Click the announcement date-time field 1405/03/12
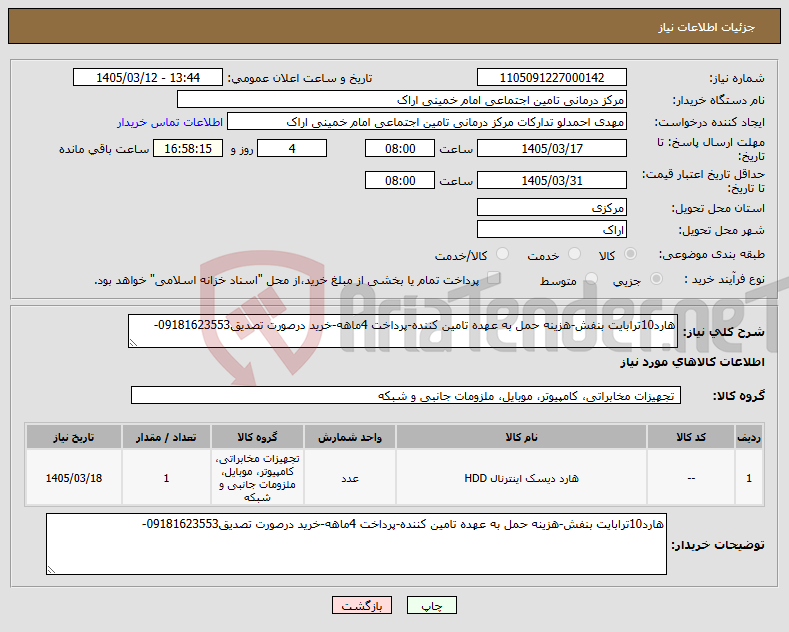The width and height of the screenshot is (789, 632). (x=148, y=77)
